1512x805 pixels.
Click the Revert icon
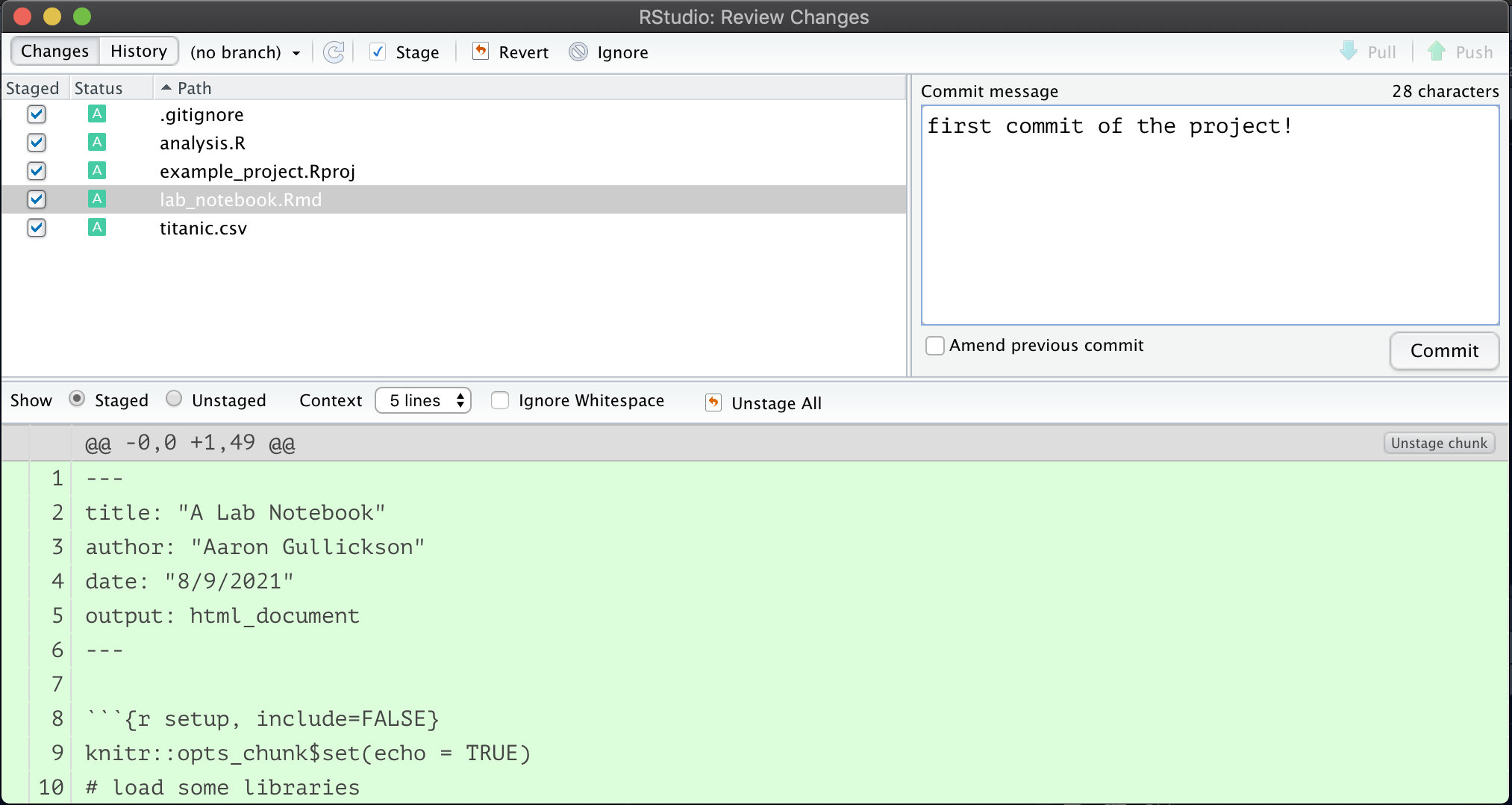(x=481, y=52)
